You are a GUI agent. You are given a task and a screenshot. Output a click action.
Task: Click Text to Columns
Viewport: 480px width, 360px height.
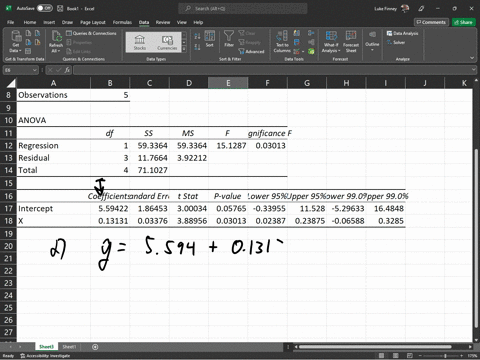(x=282, y=41)
